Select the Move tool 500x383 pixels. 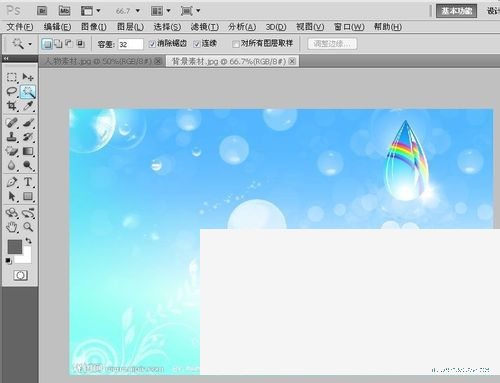pyautogui.click(x=28, y=77)
